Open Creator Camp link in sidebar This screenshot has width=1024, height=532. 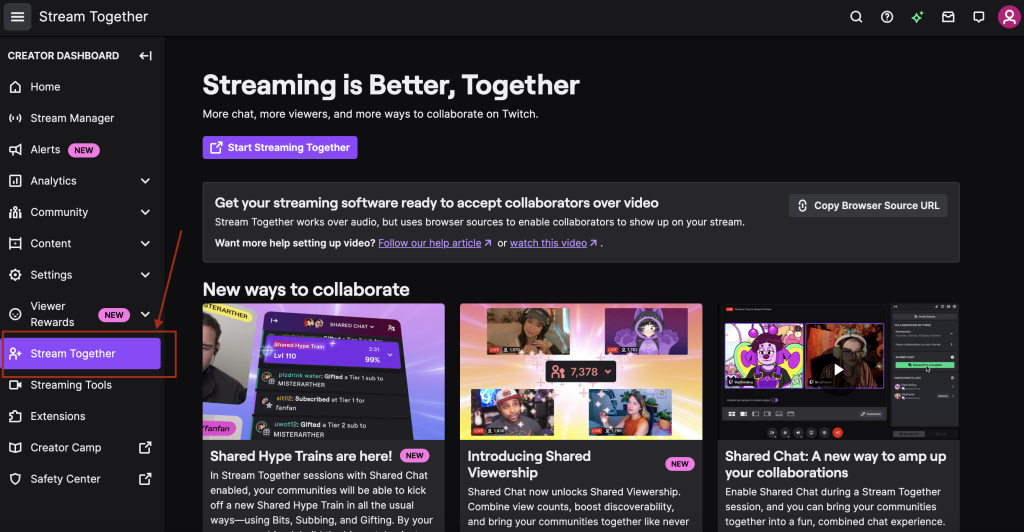[x=80, y=448]
